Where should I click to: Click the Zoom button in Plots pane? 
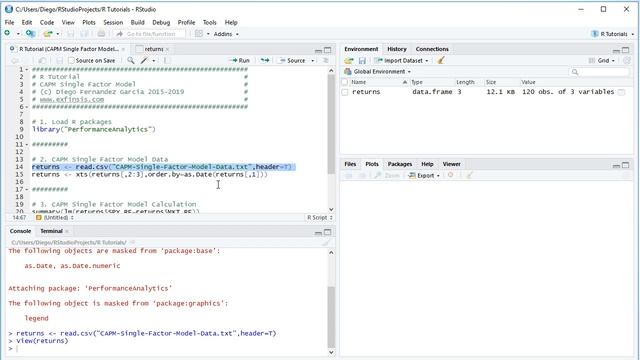[387, 175]
